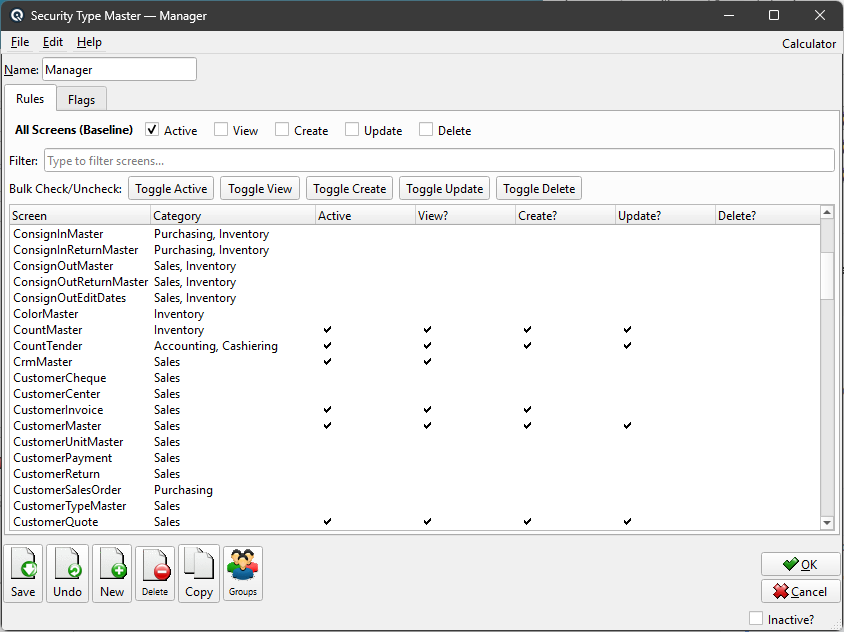844x632 pixels.
Task: Open the Groups icon button
Action: click(243, 573)
